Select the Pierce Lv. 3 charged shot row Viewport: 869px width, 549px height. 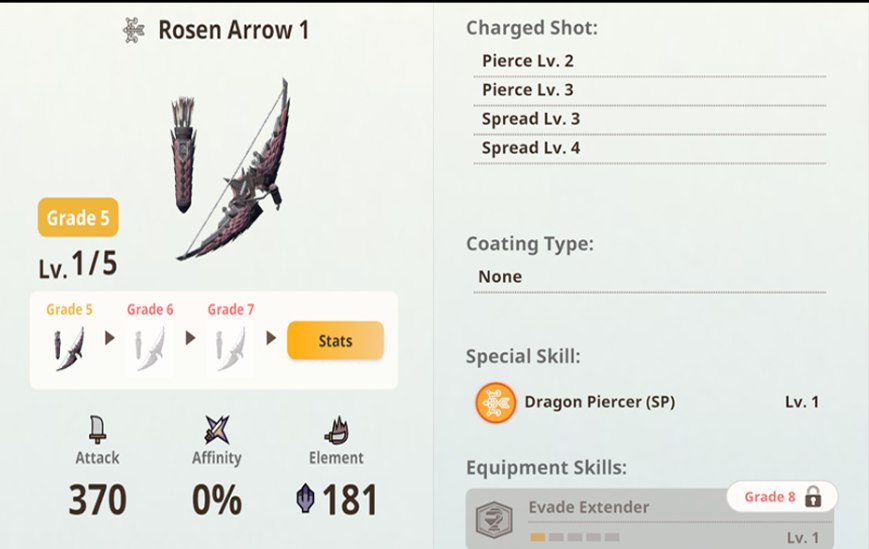pos(528,90)
